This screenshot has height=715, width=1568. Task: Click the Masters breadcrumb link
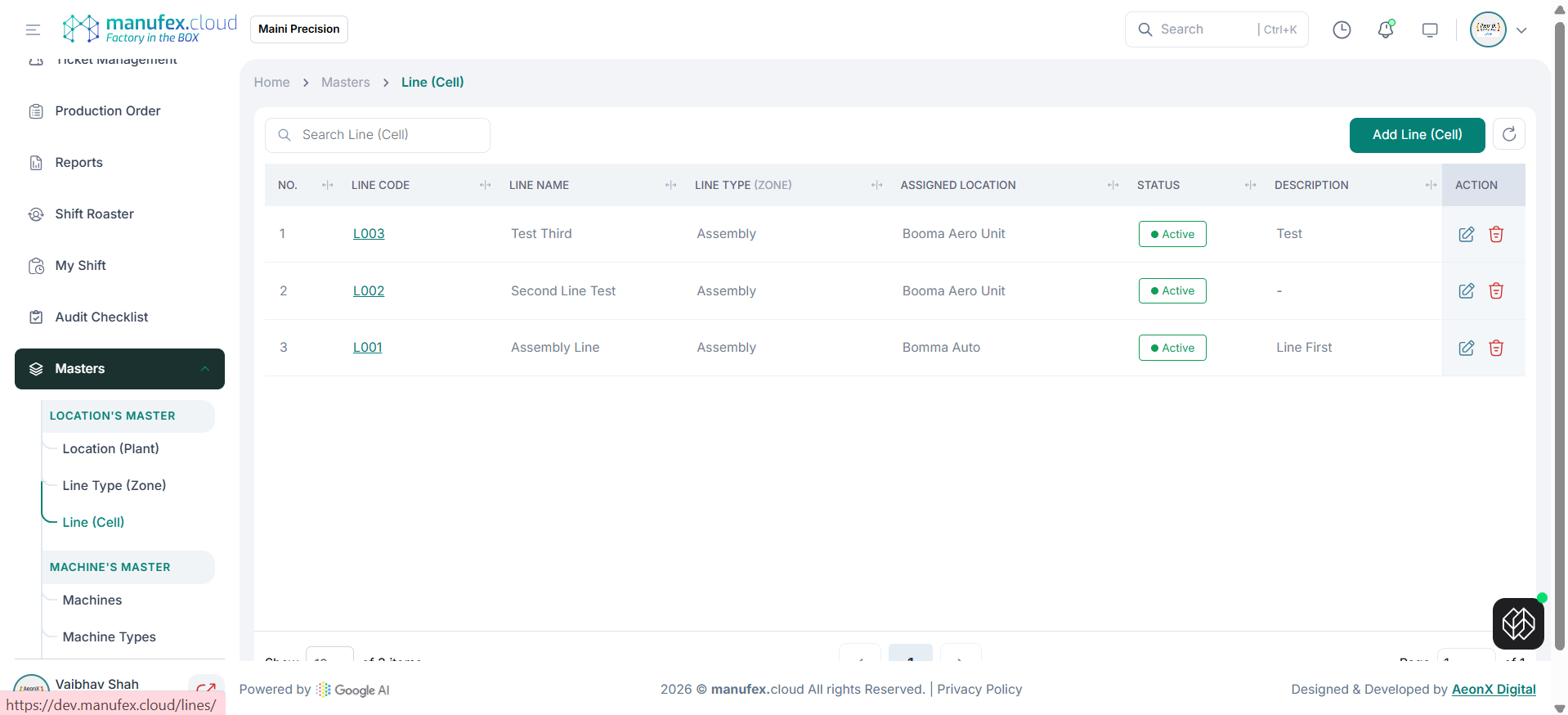[345, 83]
